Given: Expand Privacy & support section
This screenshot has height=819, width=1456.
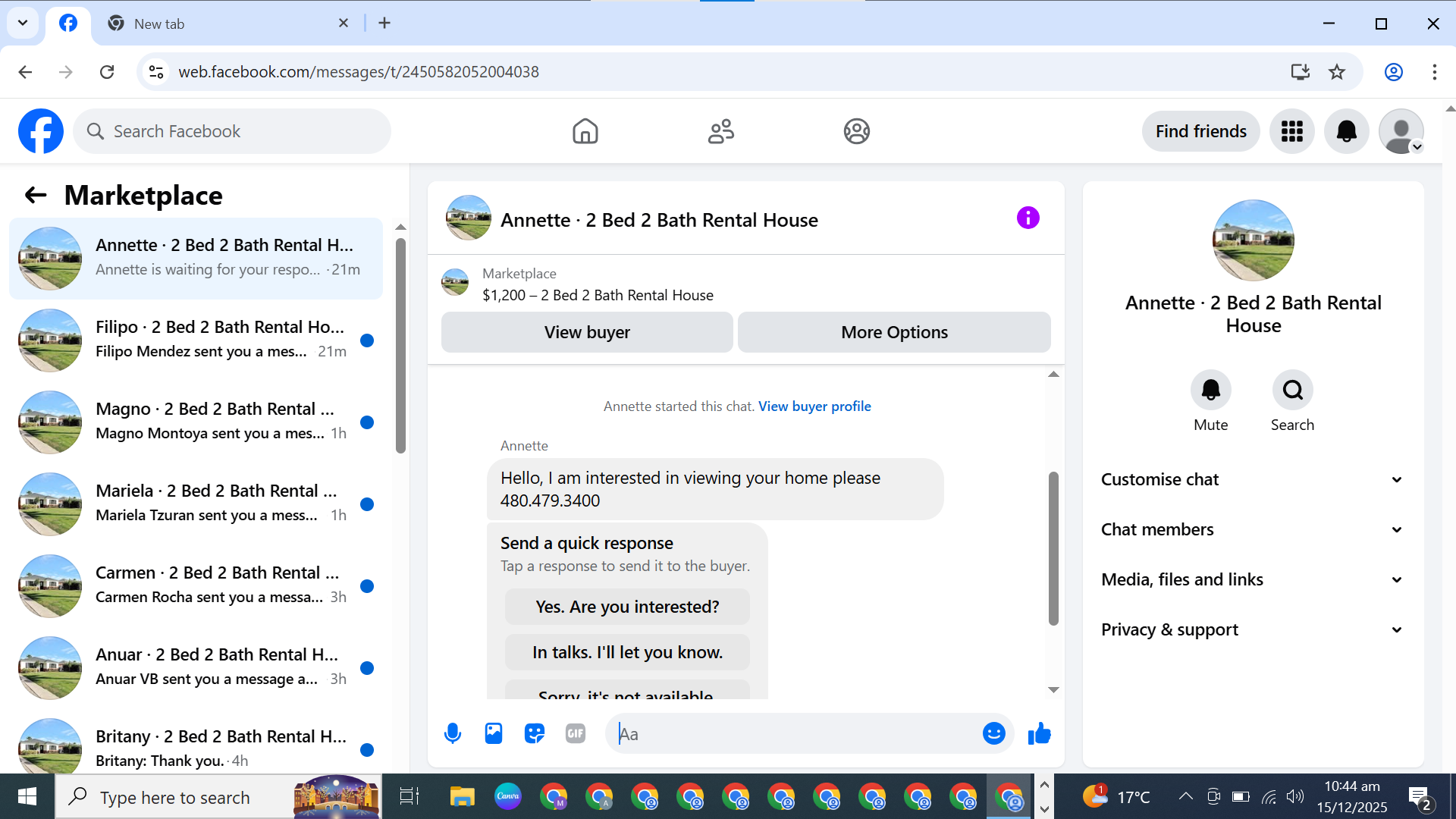Looking at the screenshot, I should click(x=1254, y=629).
